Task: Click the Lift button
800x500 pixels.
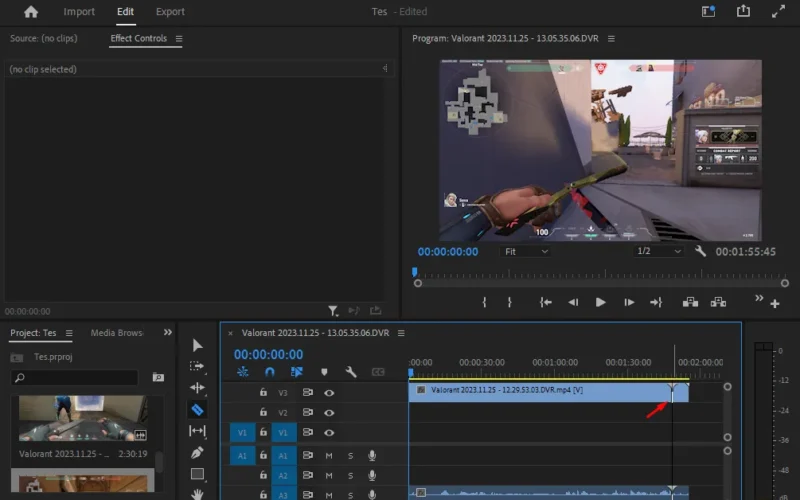Action: click(x=690, y=302)
